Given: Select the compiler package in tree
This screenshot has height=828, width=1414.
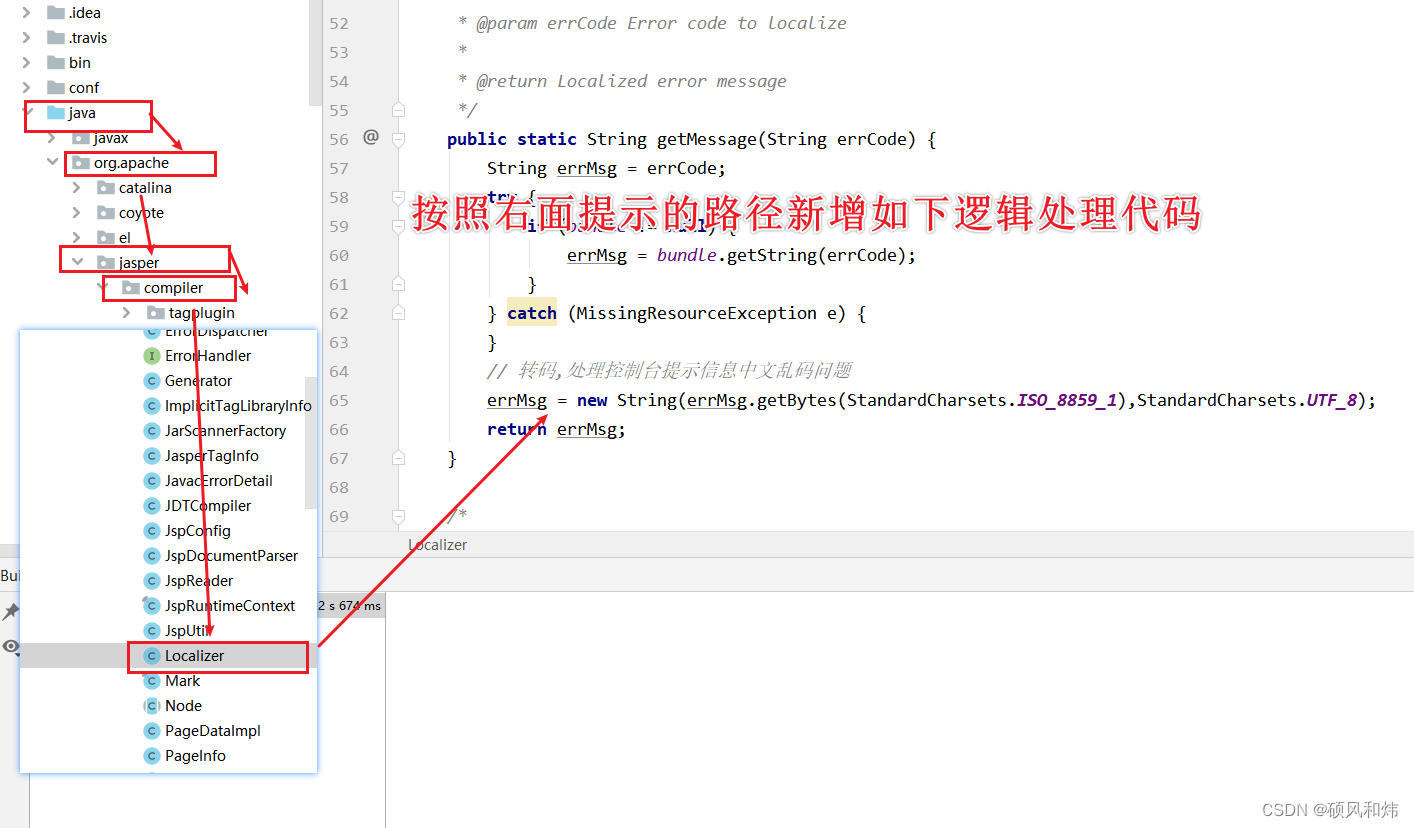Looking at the screenshot, I should click(x=173, y=288).
